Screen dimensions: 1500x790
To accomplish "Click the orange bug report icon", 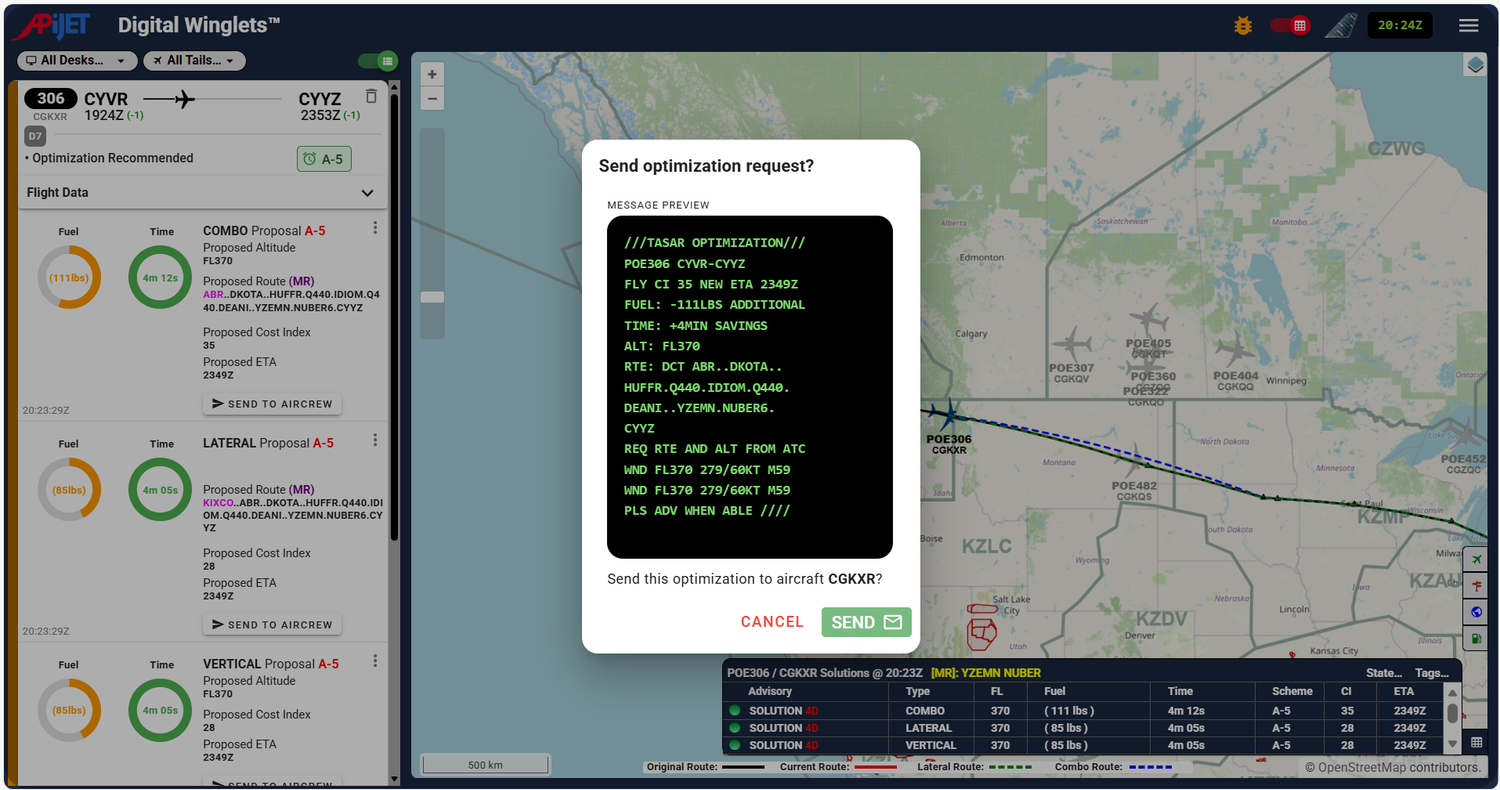I will point(1243,26).
